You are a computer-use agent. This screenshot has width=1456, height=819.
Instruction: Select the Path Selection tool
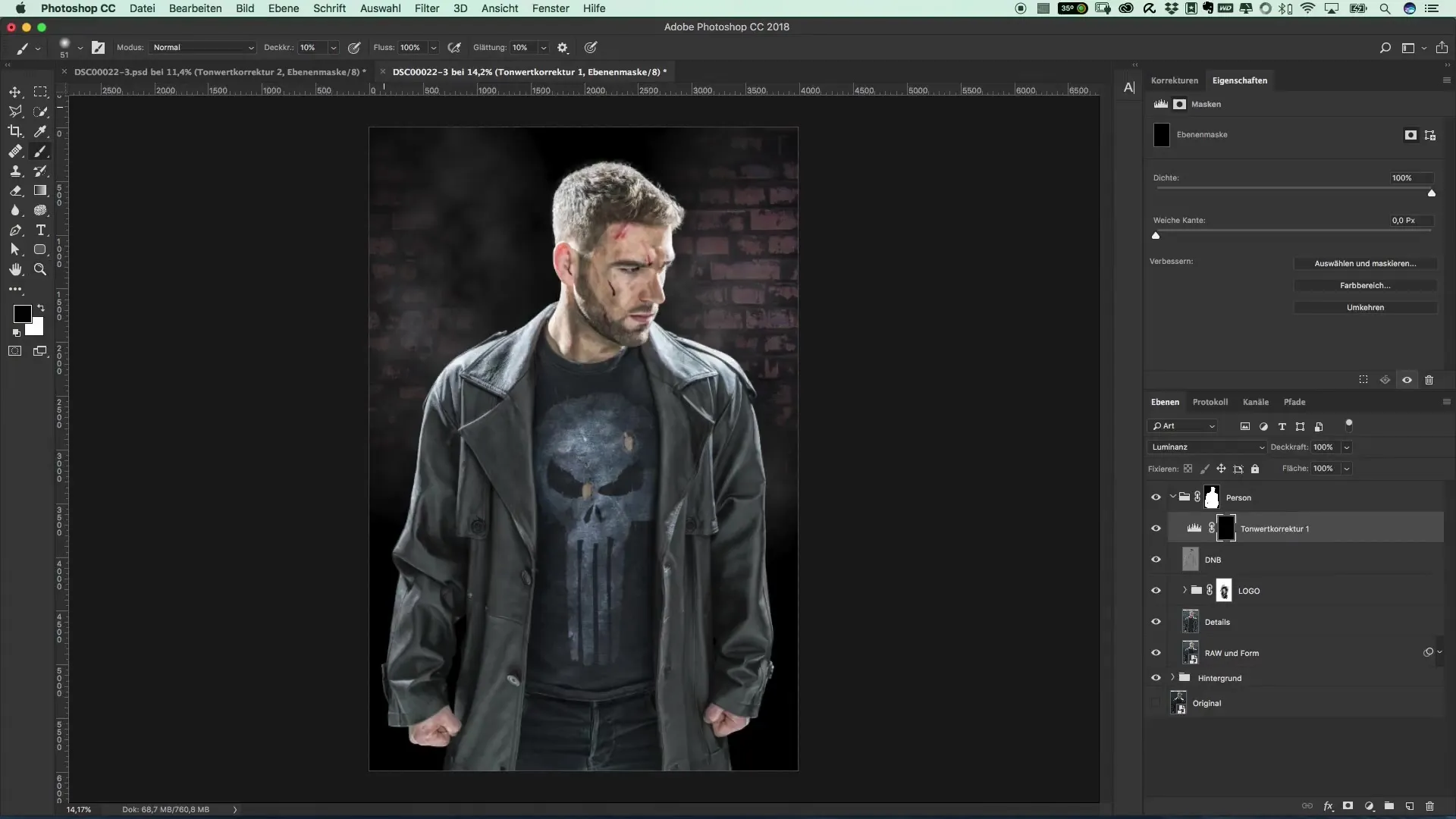coord(15,249)
